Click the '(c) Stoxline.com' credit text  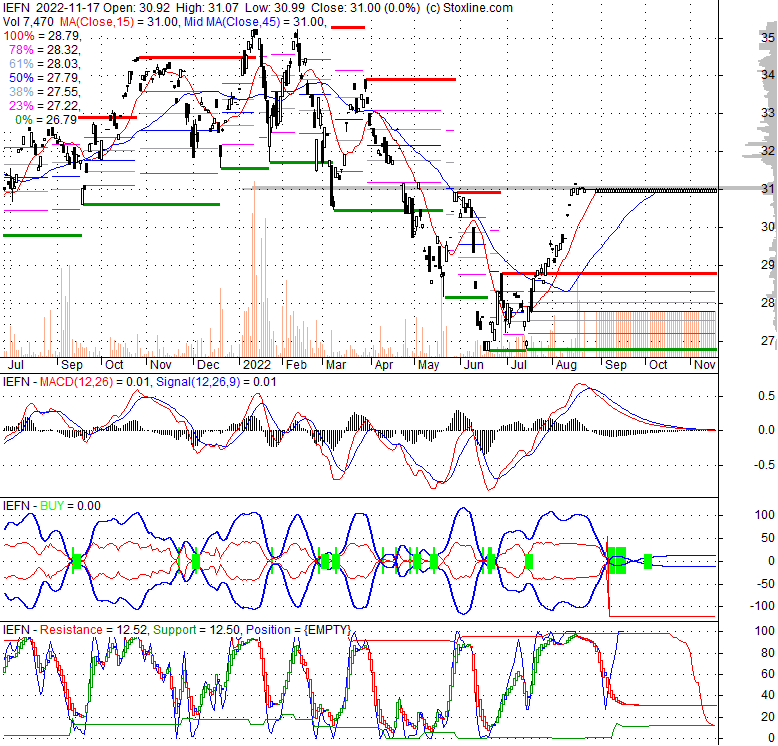click(x=469, y=8)
